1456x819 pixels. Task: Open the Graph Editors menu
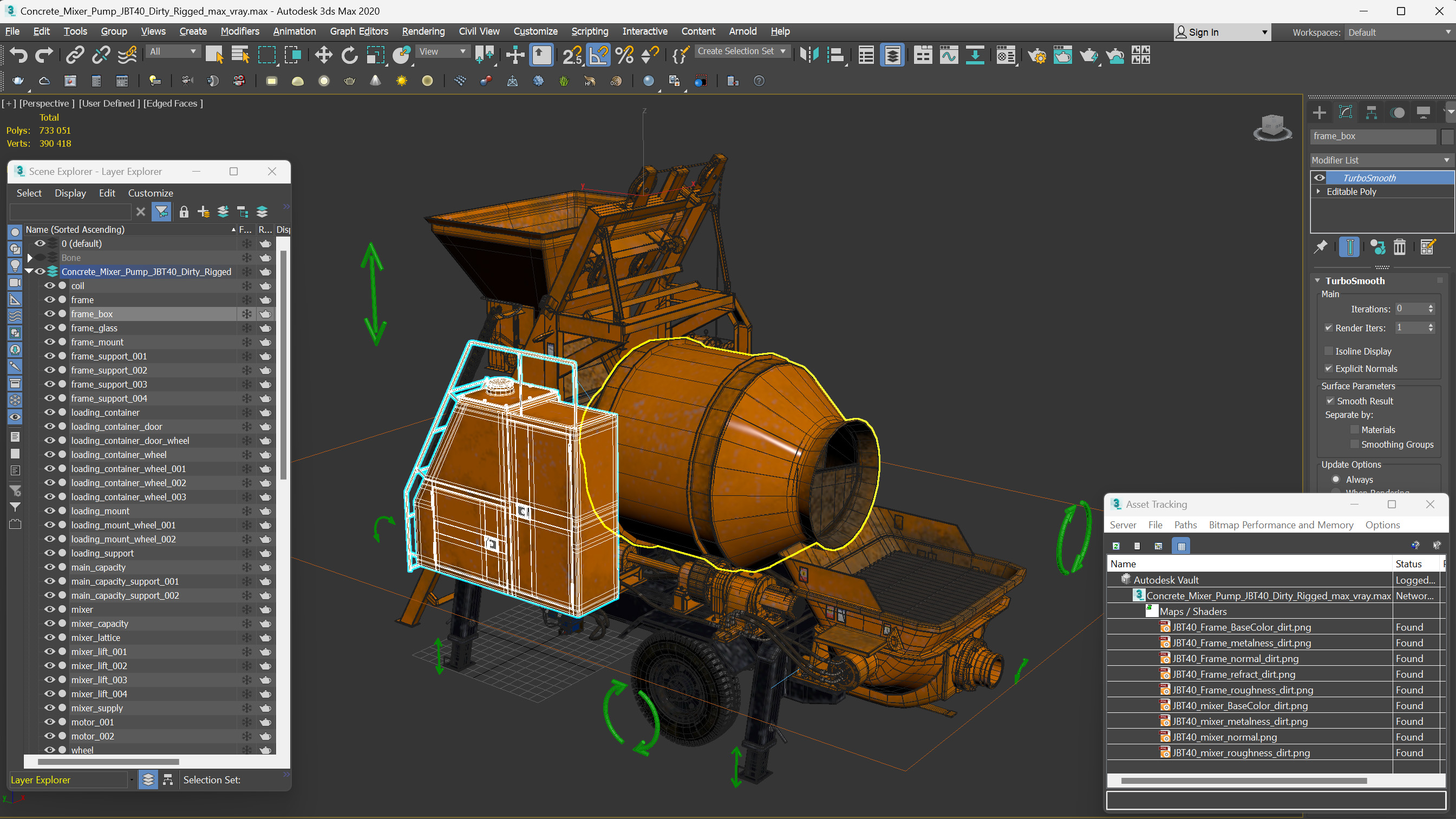359,31
